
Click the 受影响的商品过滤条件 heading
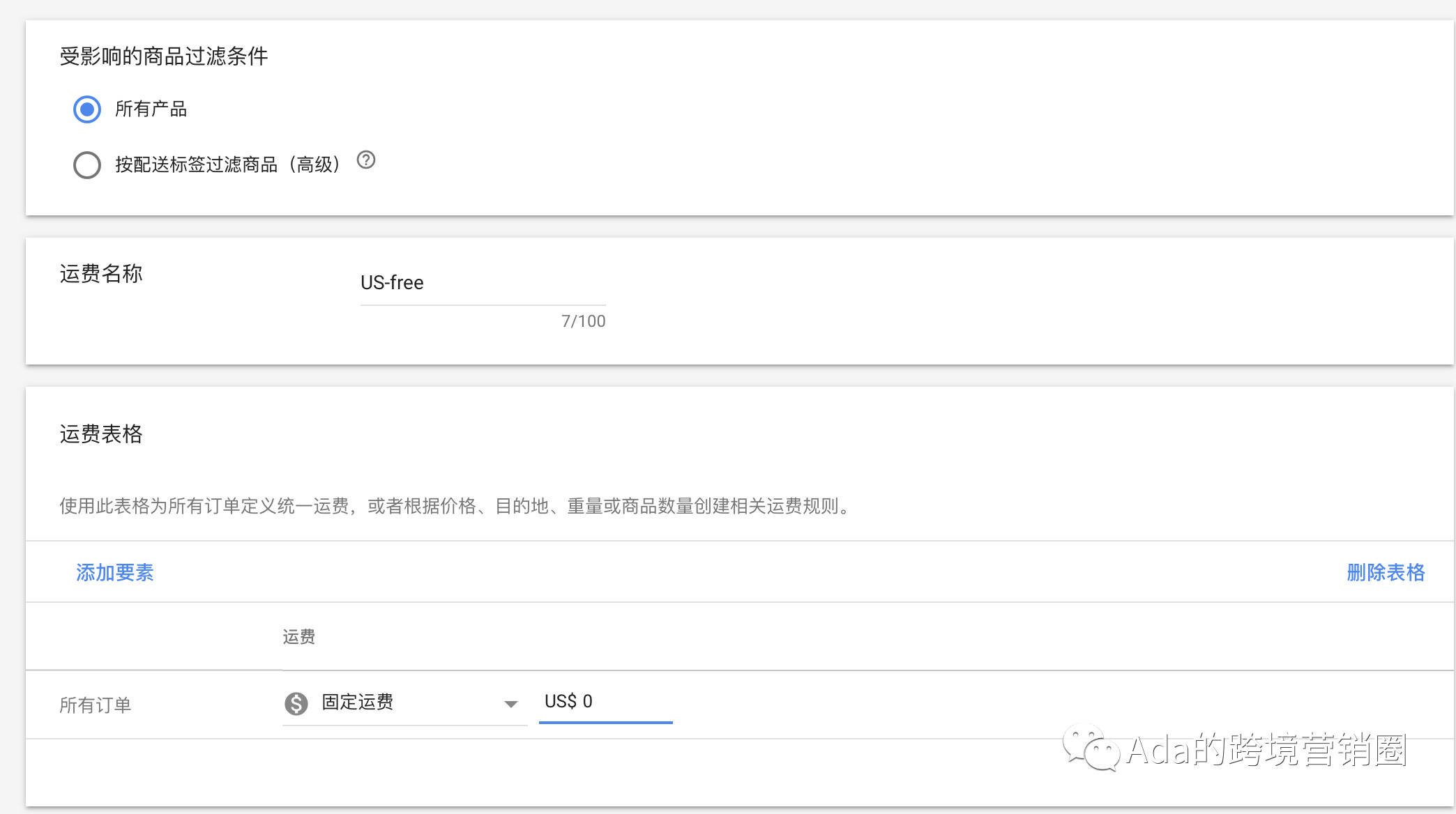[164, 56]
